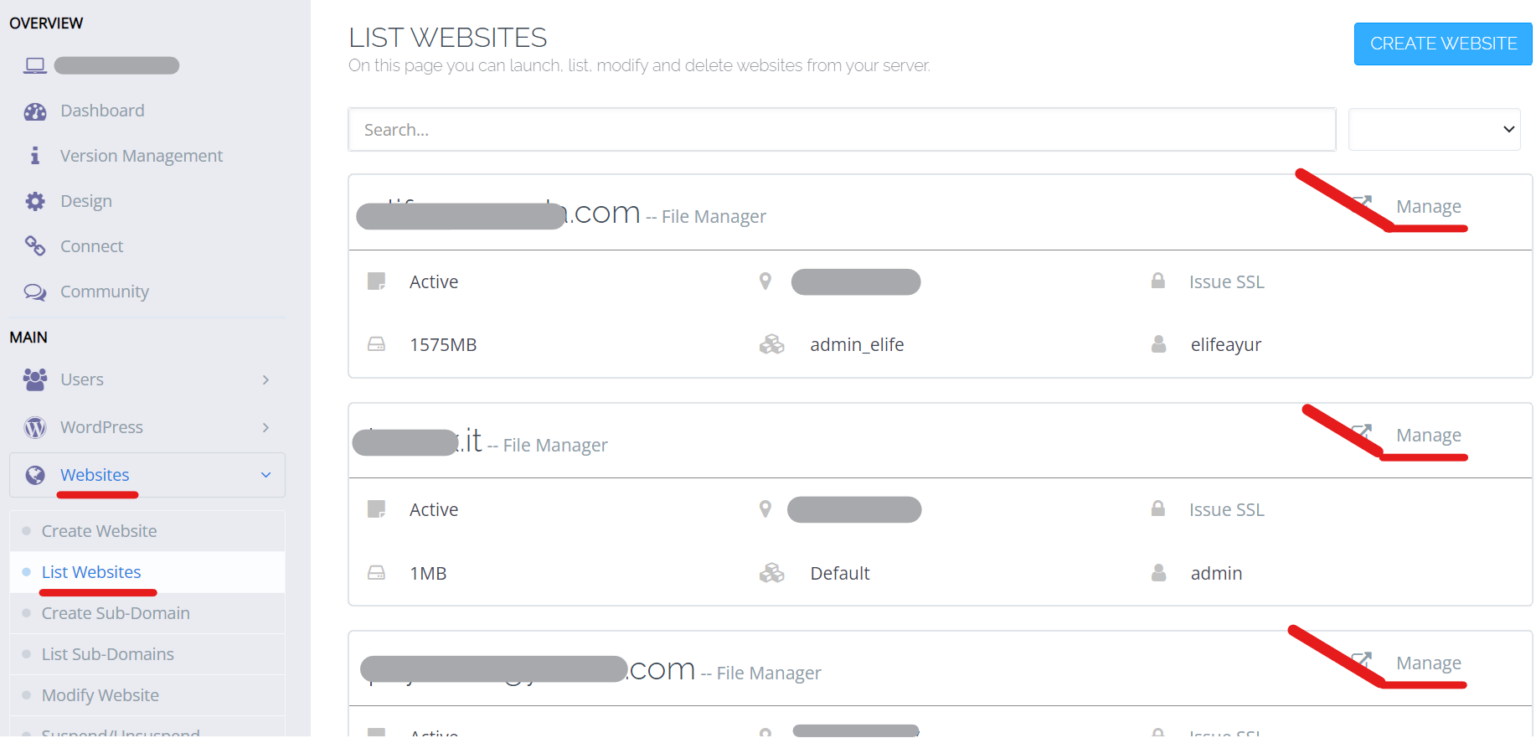The width and height of the screenshot is (1536, 738).
Task: Click the blue CREATE WEBSITE button
Action: (x=1443, y=44)
